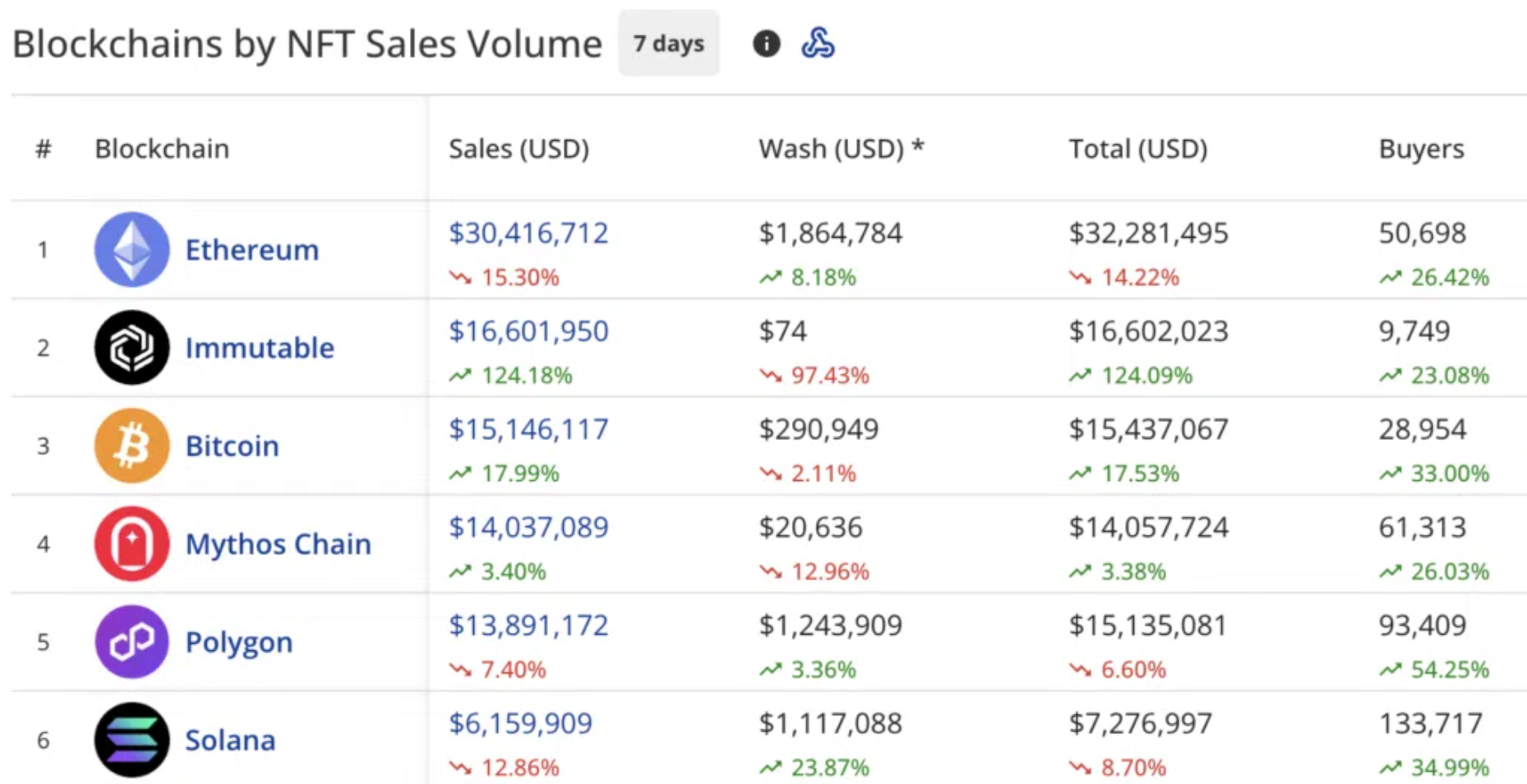Sort by Total (USD) column header
1527x784 pixels.
(x=1138, y=149)
